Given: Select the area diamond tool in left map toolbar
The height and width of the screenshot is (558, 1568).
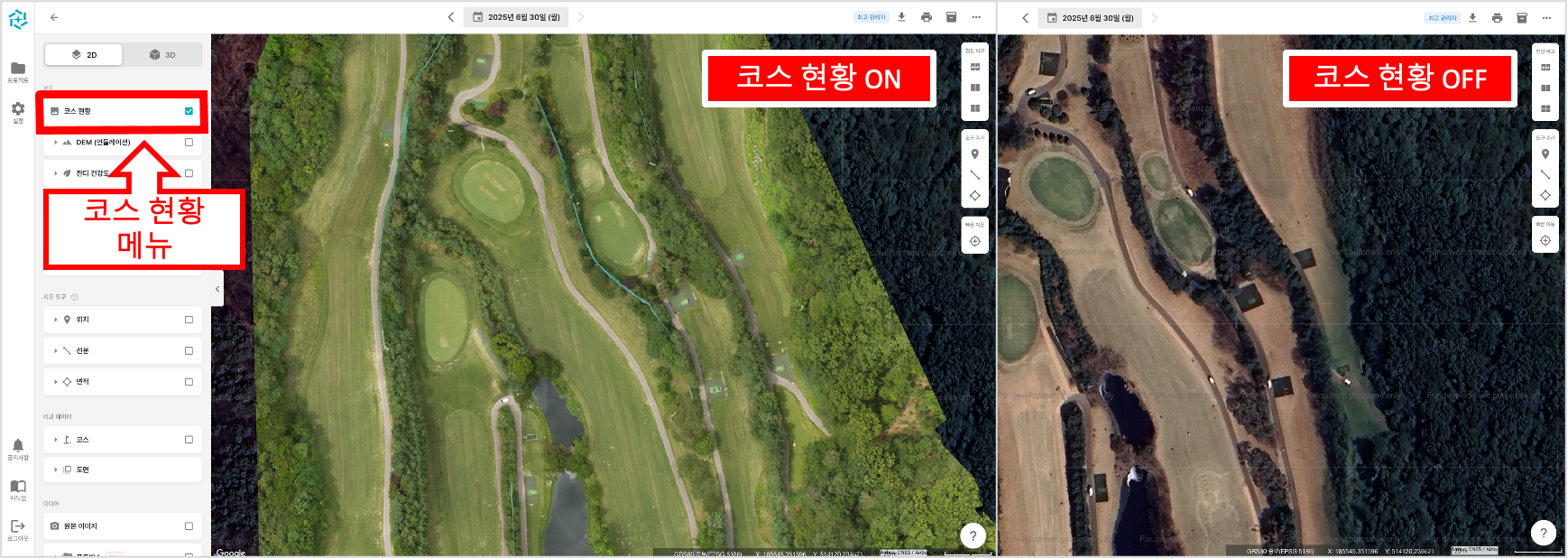Looking at the screenshot, I should (x=974, y=195).
